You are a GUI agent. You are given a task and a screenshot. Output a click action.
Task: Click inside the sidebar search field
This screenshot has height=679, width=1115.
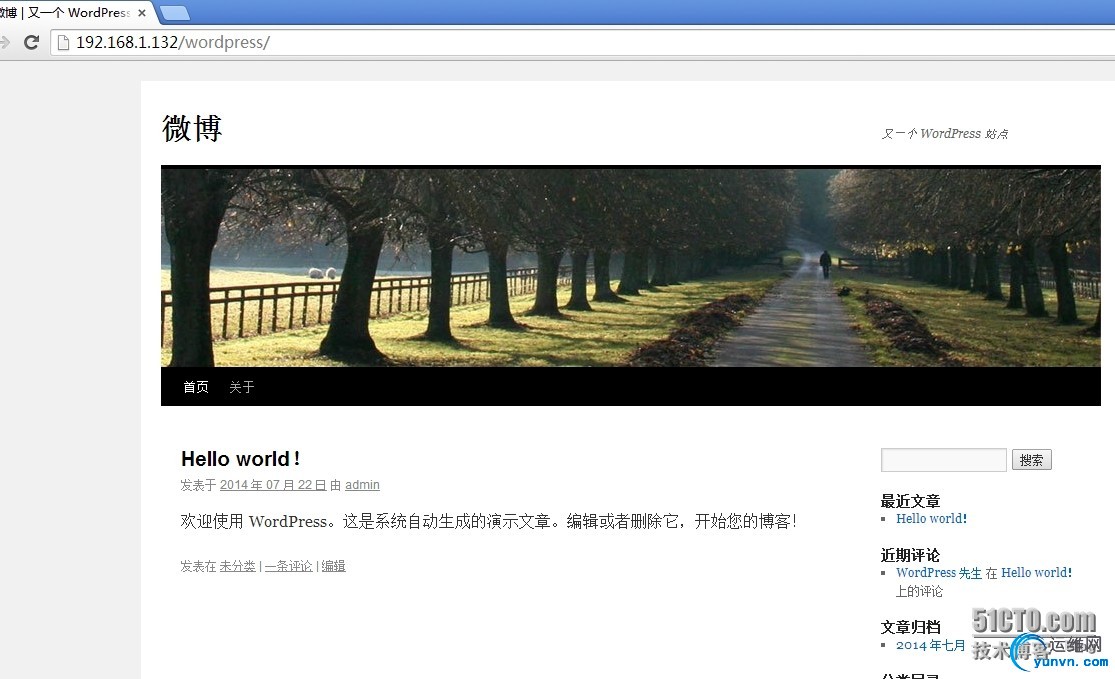(944, 460)
